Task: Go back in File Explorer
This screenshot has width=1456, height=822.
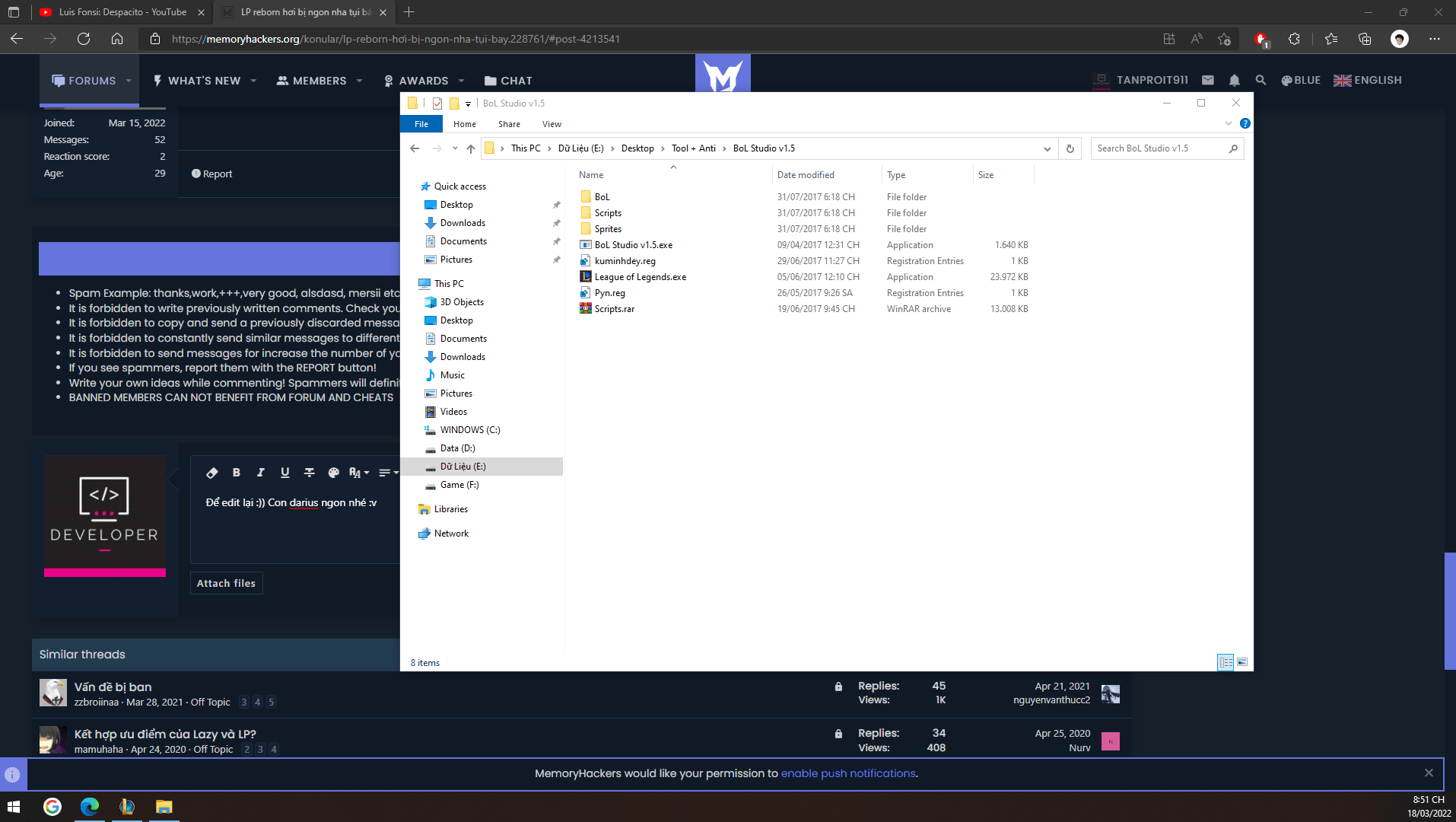Action: click(x=415, y=148)
